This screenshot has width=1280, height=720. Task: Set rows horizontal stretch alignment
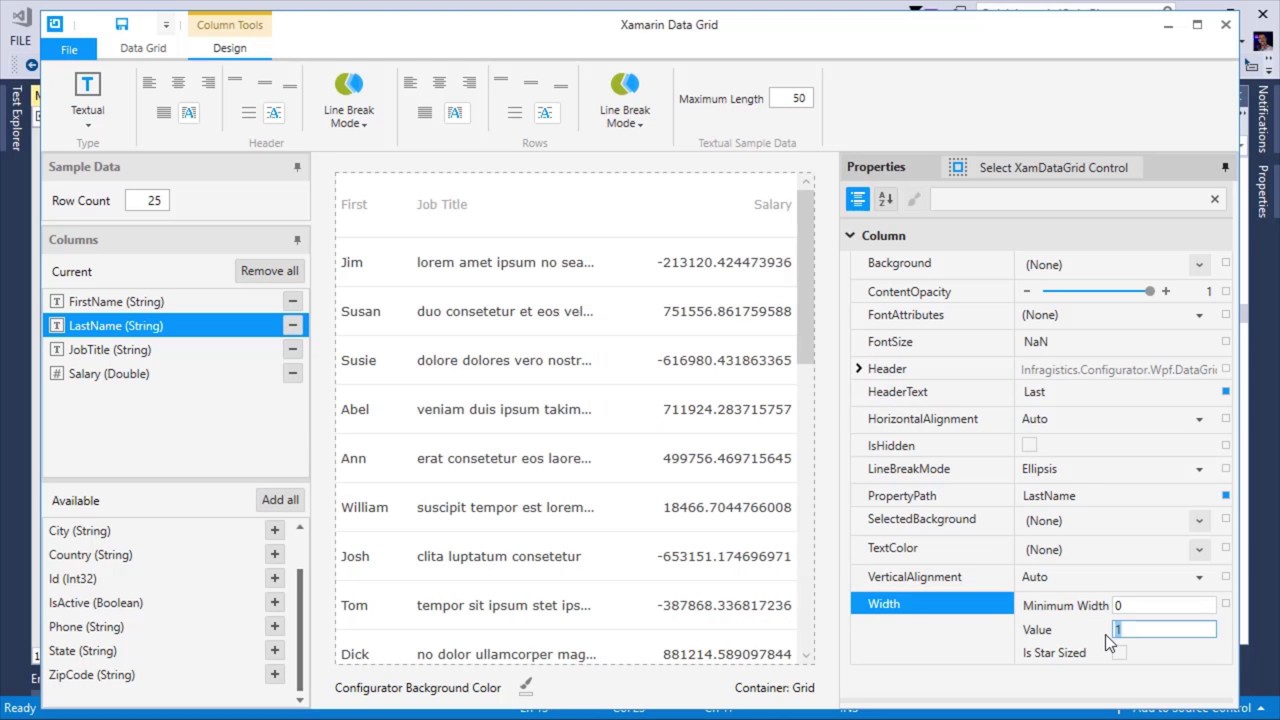coord(425,113)
